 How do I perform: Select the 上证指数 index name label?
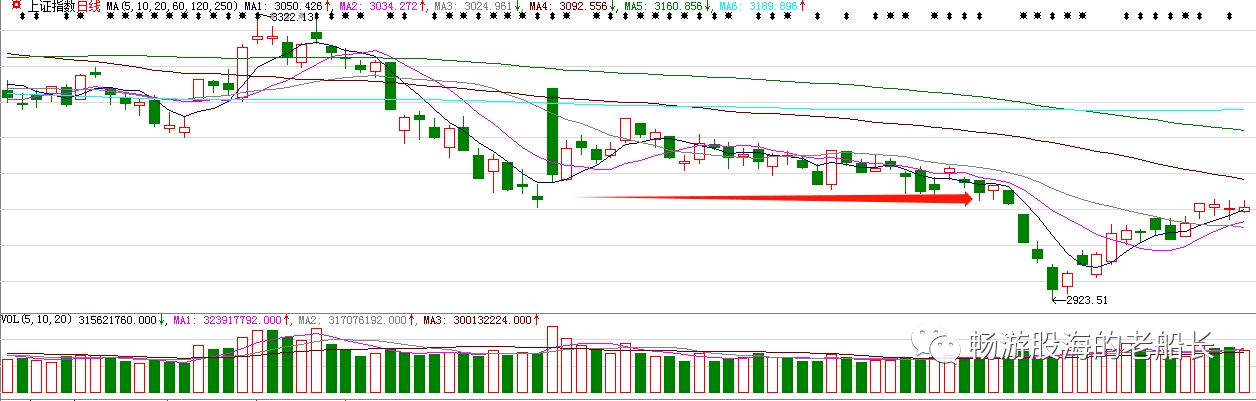click(x=51, y=6)
